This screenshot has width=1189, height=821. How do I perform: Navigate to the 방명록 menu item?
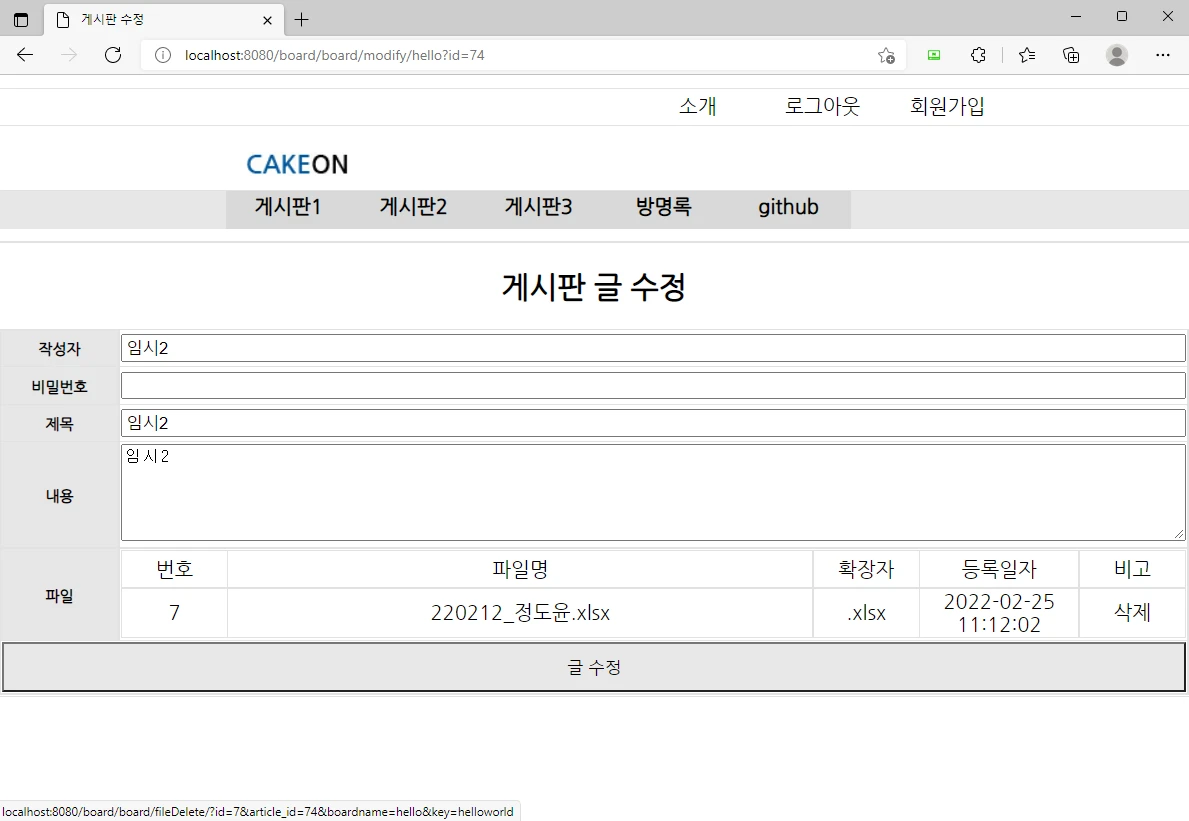click(663, 207)
